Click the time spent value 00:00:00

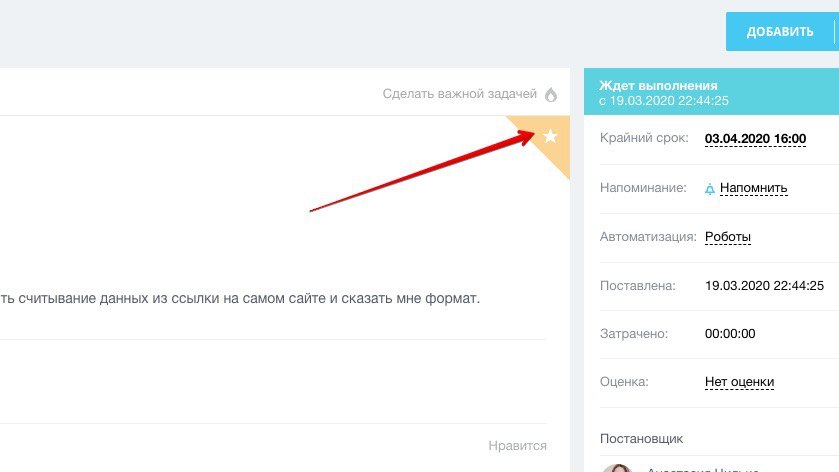(730, 333)
